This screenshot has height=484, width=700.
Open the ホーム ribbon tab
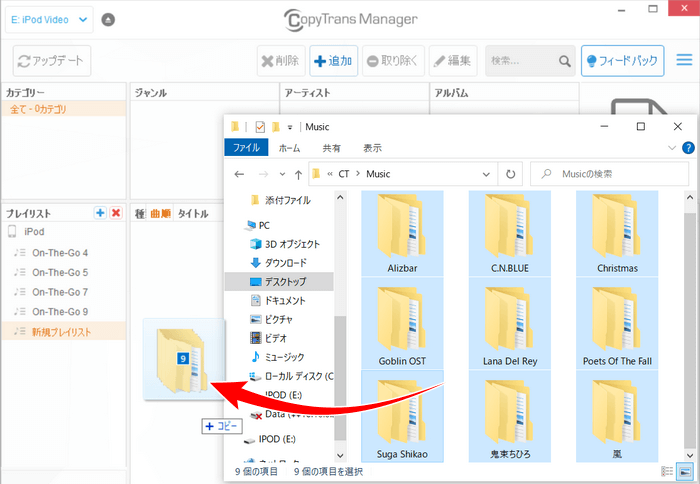click(x=289, y=148)
